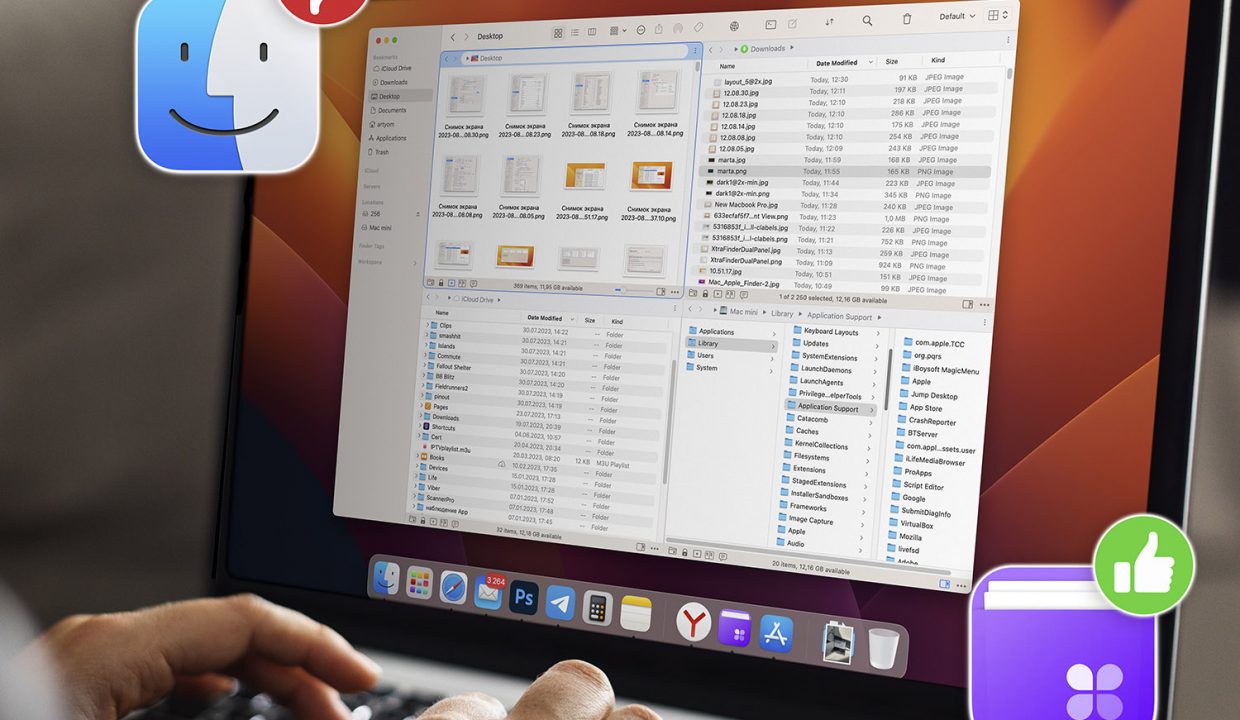Click the Date Modified sort chevron in Downloads pane
The width and height of the screenshot is (1240, 720).
(871, 63)
